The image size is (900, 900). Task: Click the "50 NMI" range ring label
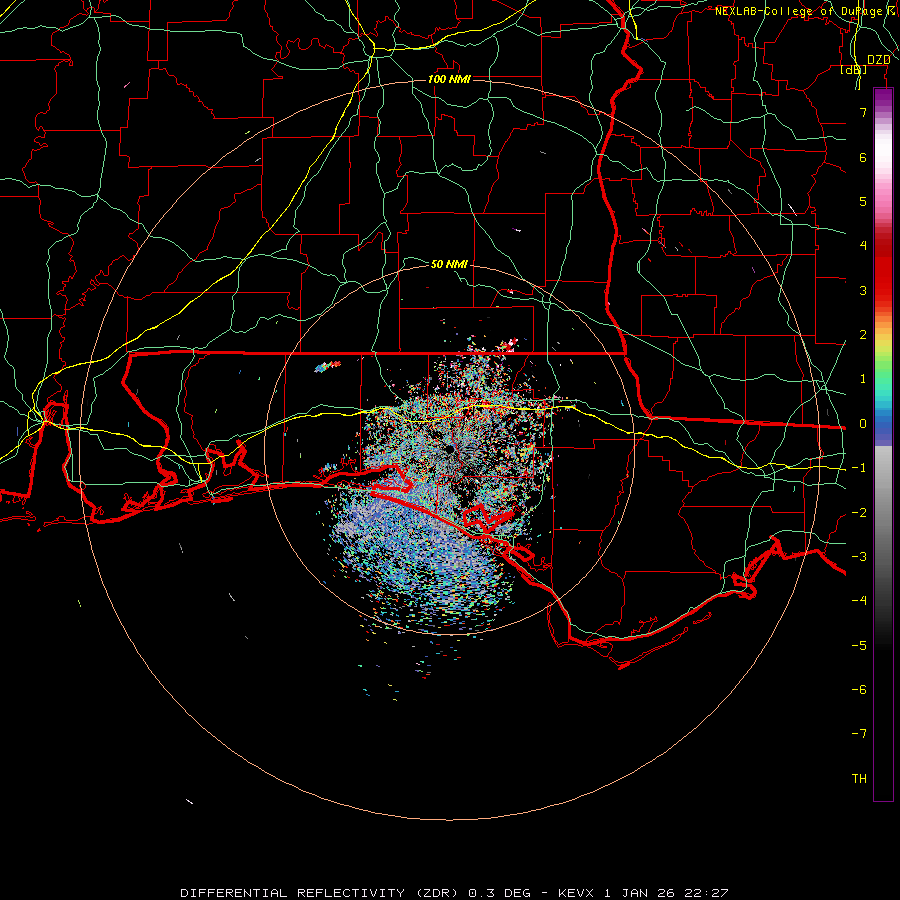click(449, 264)
